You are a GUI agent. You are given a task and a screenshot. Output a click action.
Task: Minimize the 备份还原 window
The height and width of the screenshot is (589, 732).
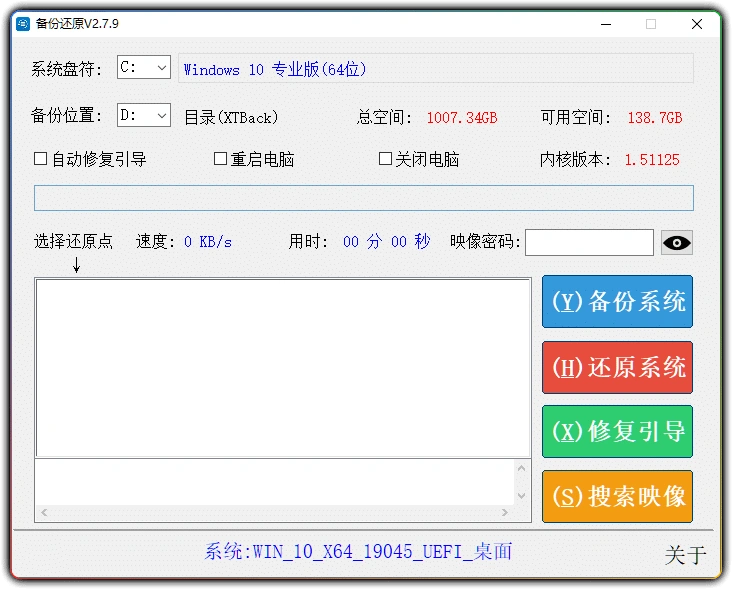[606, 24]
